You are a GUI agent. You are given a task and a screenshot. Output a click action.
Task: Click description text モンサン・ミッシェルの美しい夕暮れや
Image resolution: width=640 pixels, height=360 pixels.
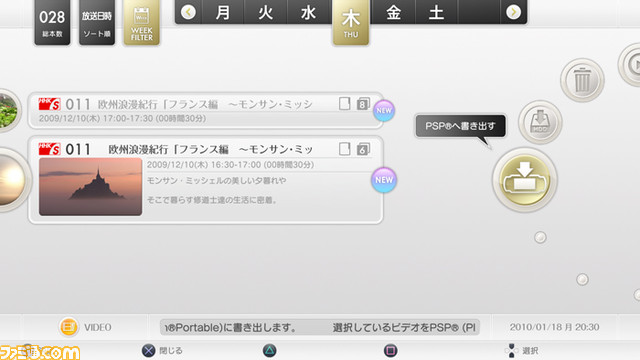(x=216, y=180)
